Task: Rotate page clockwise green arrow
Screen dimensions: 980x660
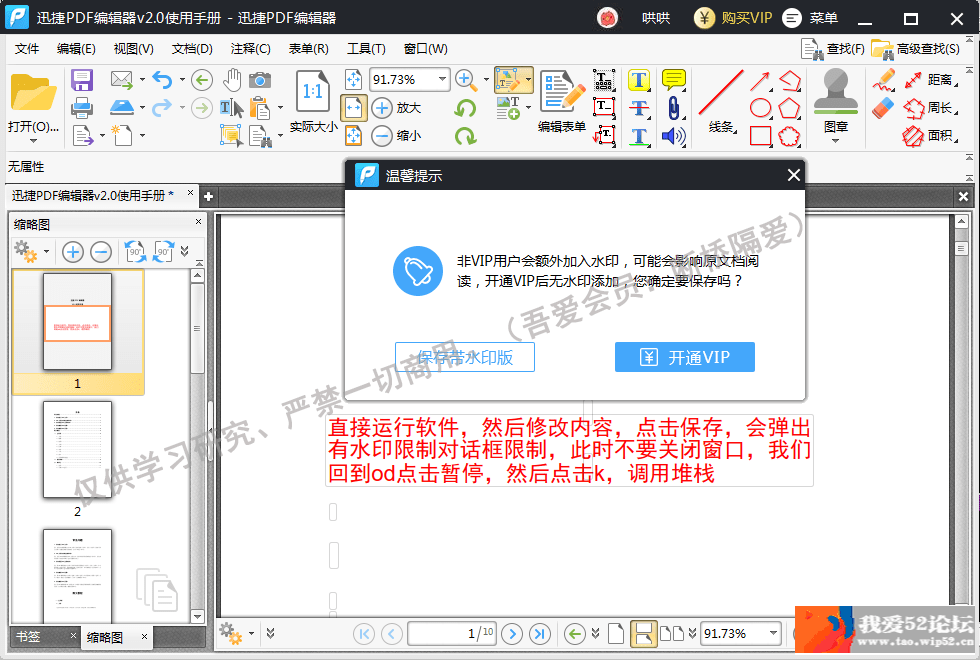Action: 465,136
